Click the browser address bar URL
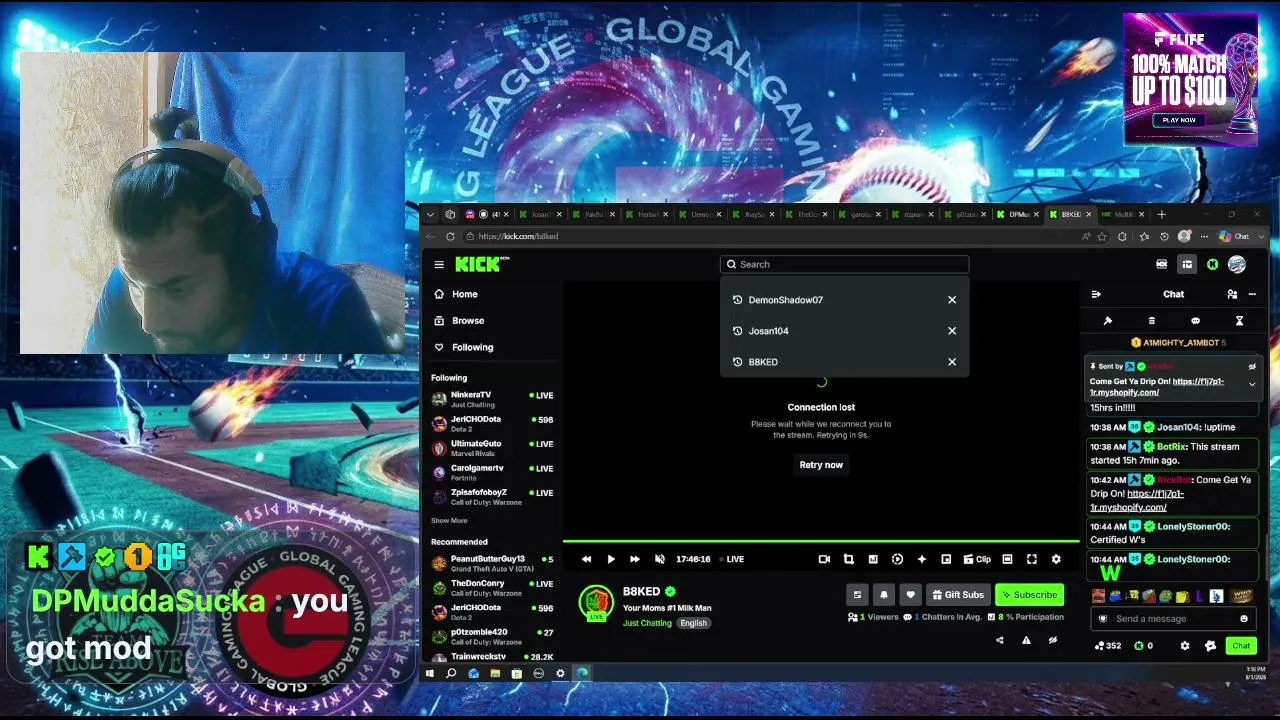 [518, 236]
